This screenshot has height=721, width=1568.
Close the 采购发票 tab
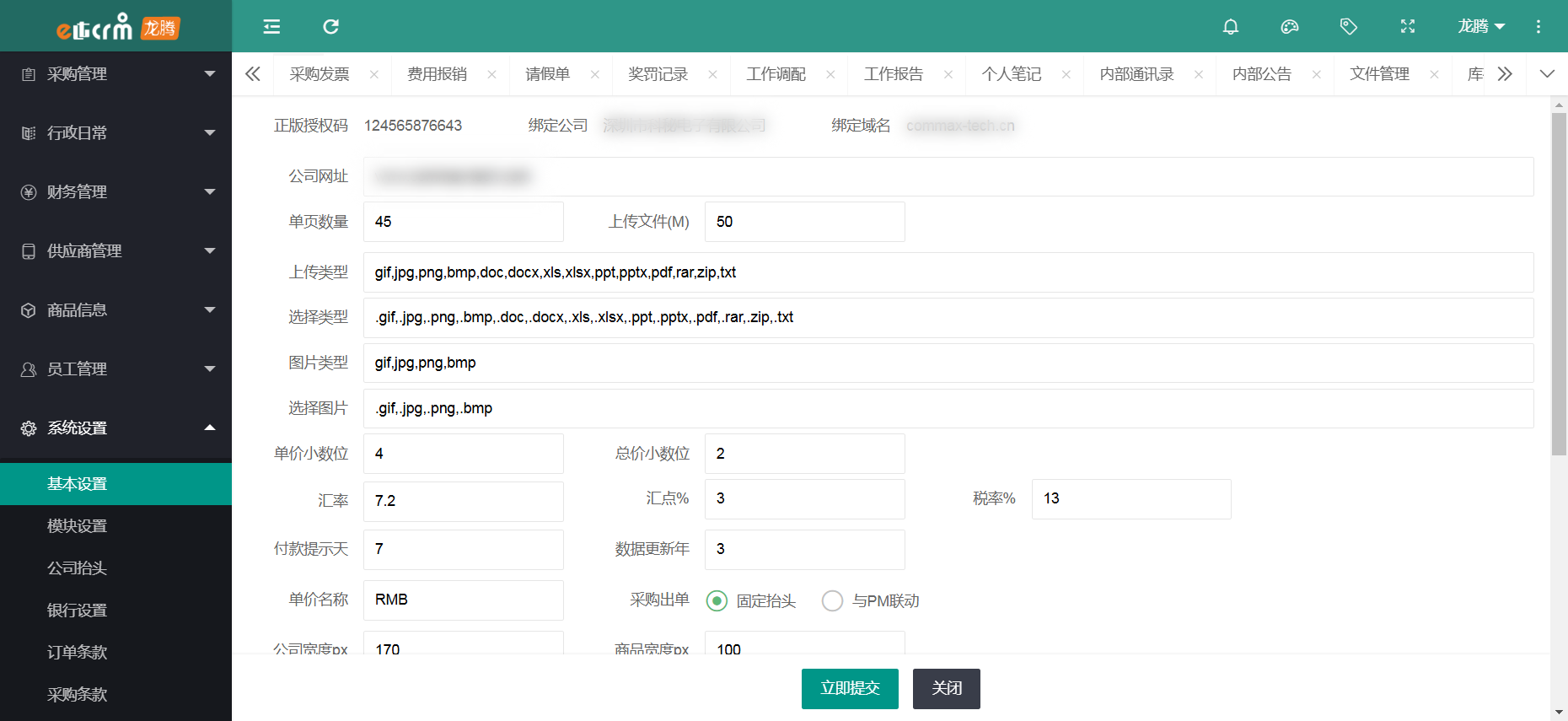click(374, 75)
